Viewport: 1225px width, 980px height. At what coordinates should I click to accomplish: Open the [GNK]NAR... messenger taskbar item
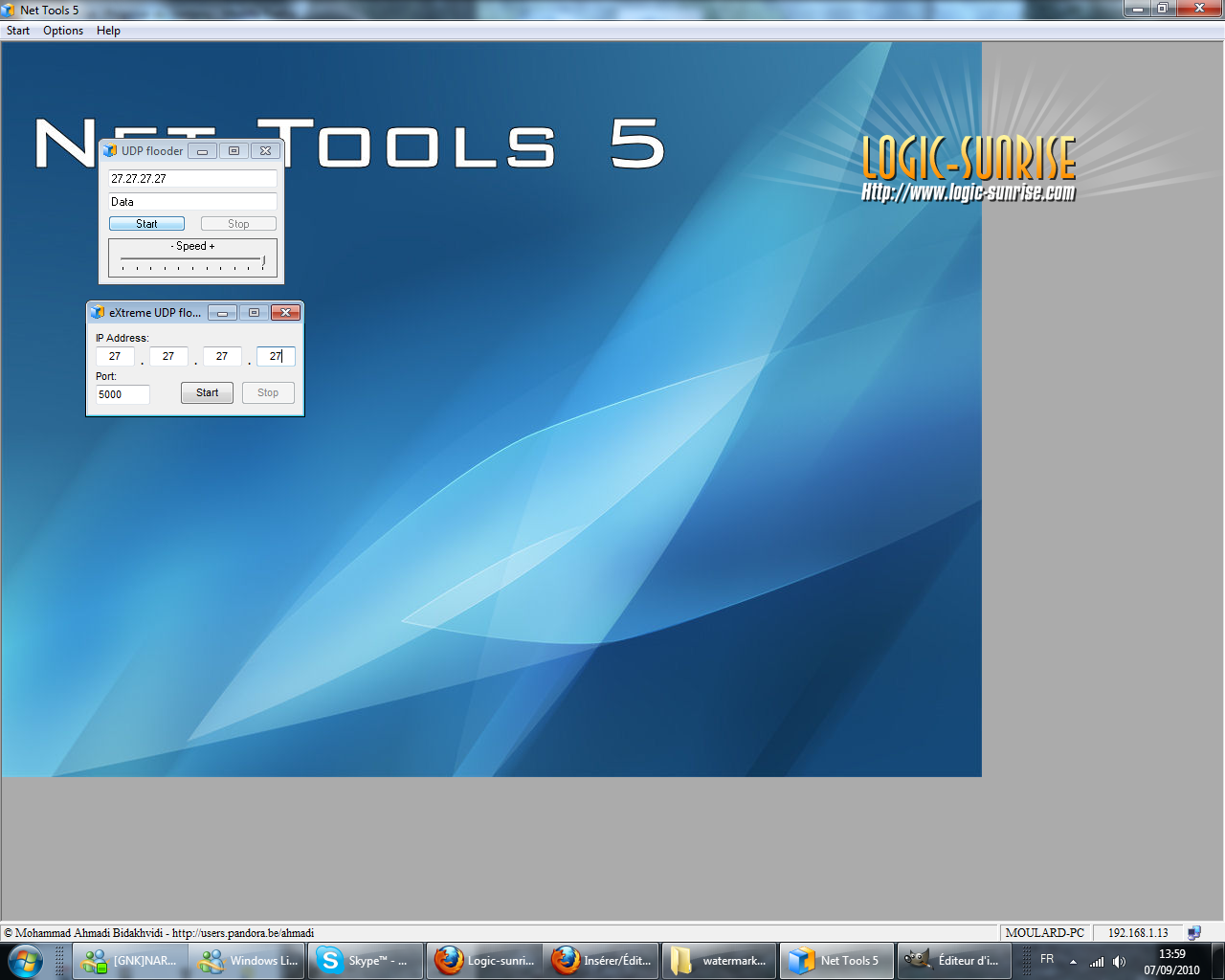(130, 961)
